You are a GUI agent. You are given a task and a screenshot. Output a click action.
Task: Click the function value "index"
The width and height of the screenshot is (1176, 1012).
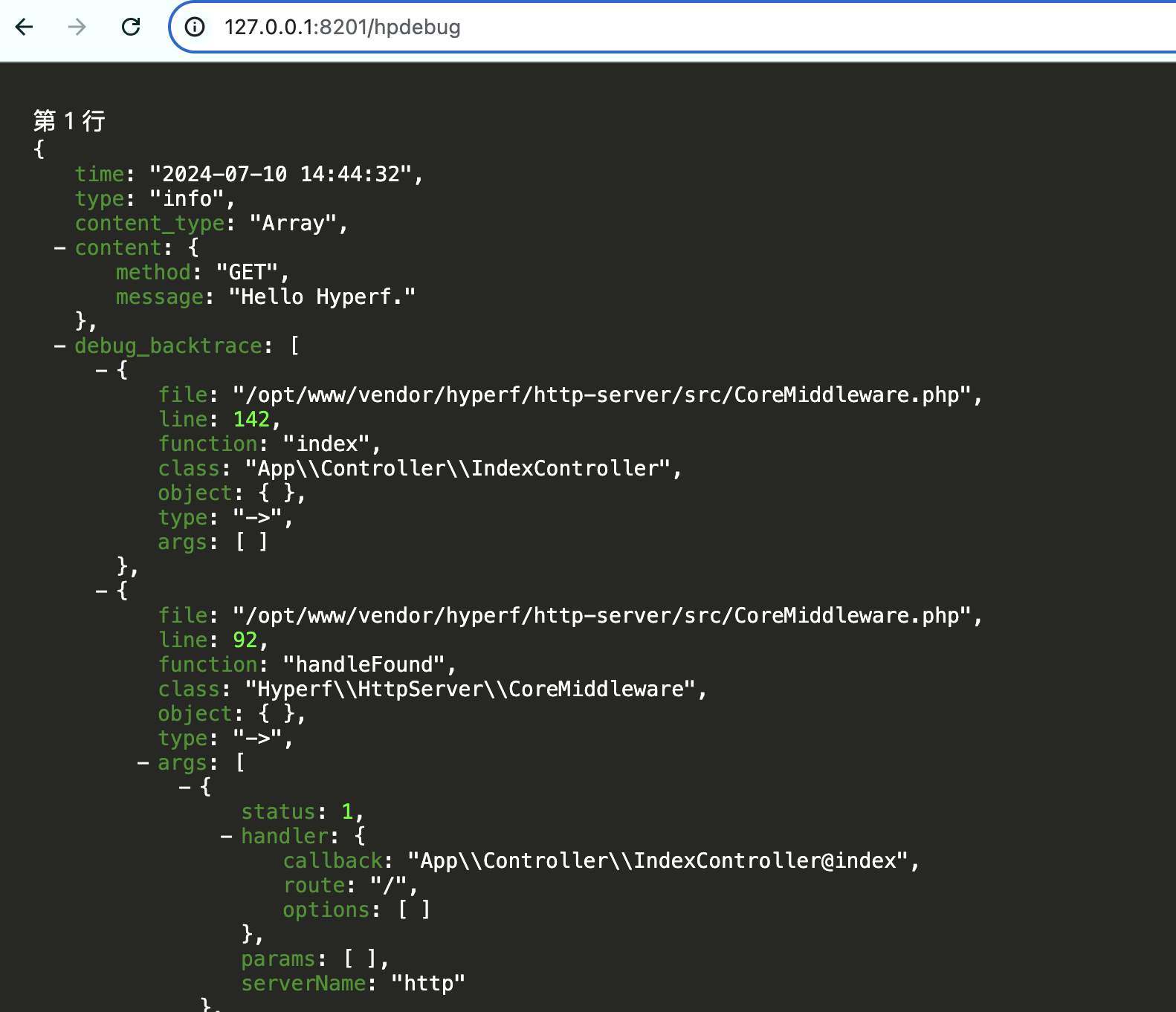326,444
